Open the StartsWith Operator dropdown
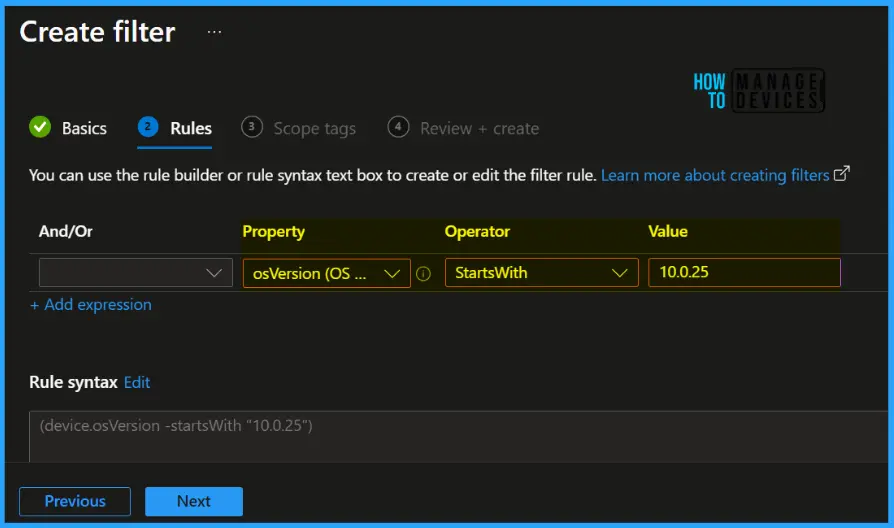This screenshot has width=894, height=528. coord(542,273)
